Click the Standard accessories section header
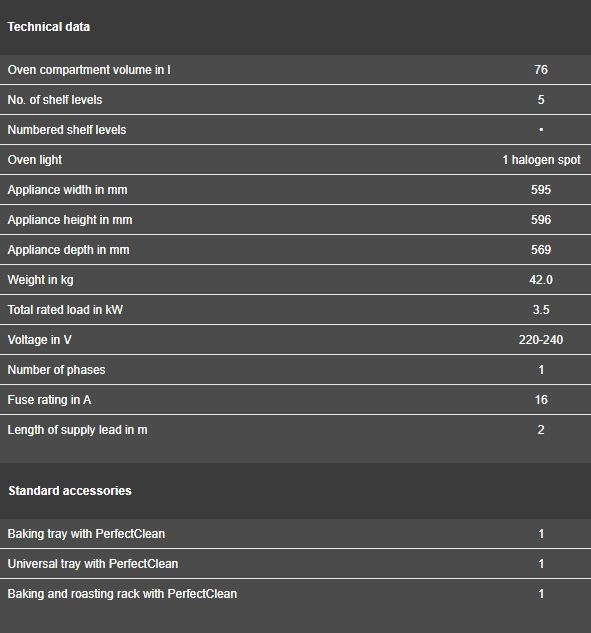591x633 pixels. [70, 490]
